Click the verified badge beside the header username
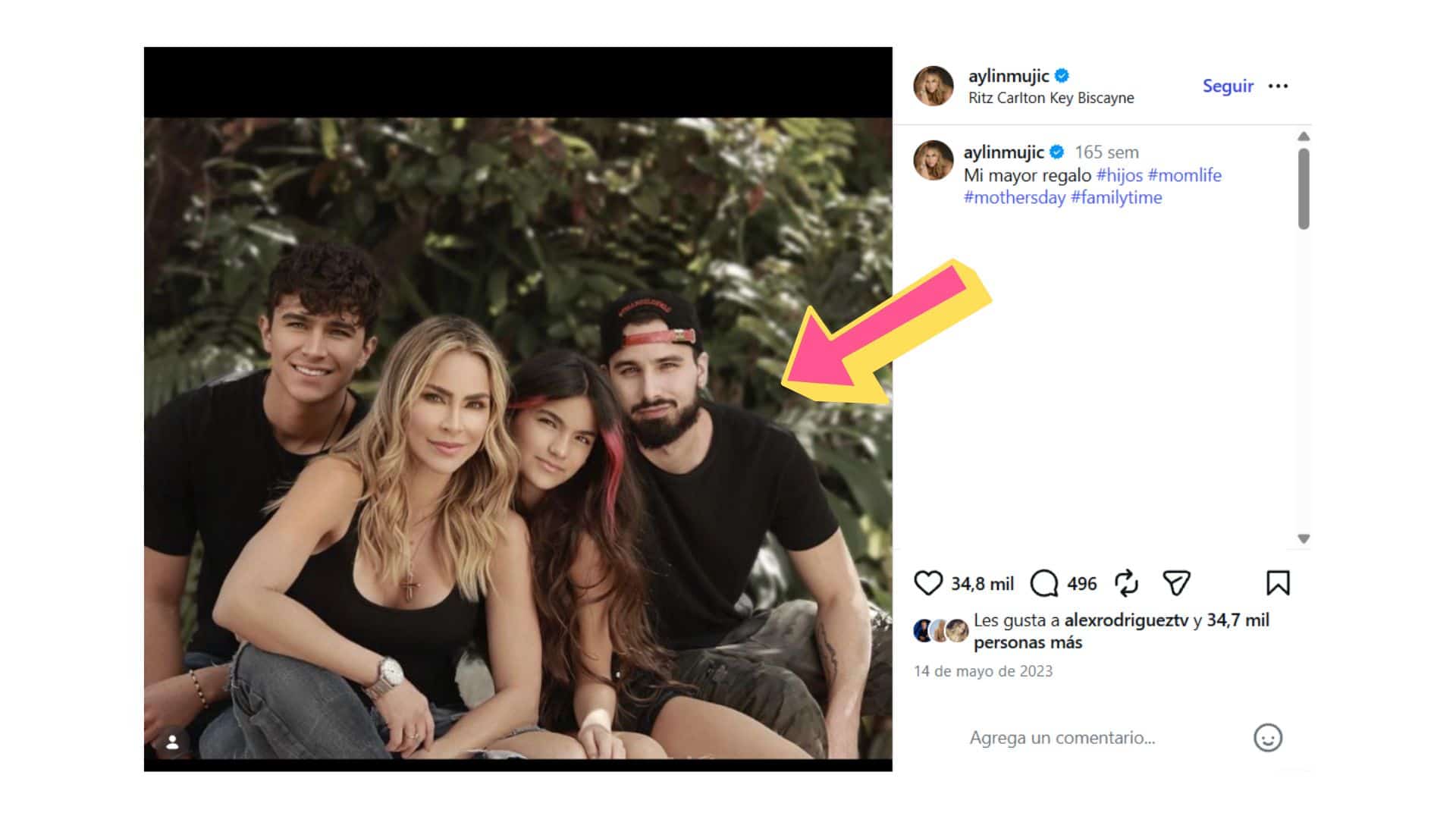Image resolution: width=1456 pixels, height=819 pixels. [1062, 76]
